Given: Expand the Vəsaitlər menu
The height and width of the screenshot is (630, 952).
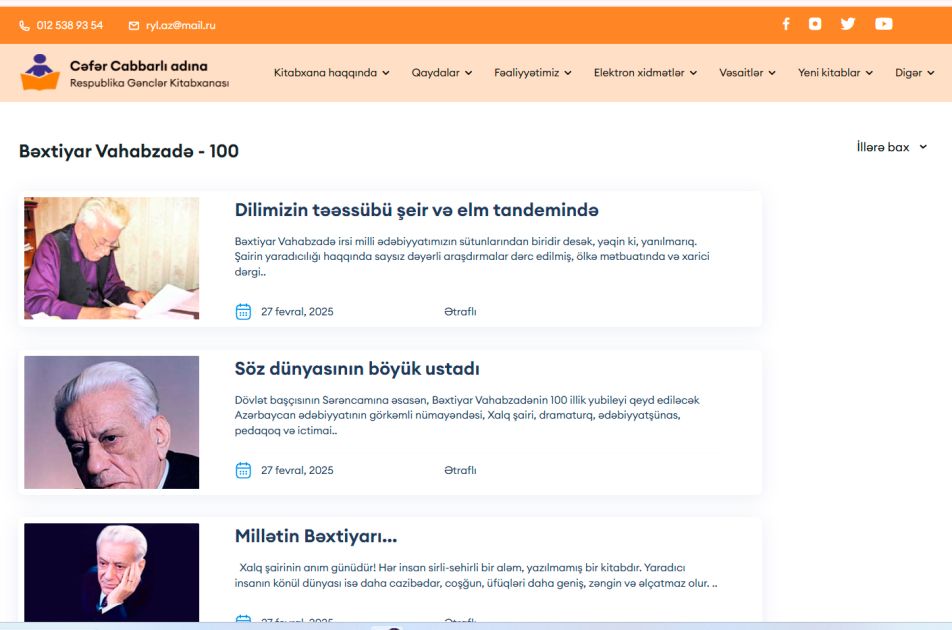Looking at the screenshot, I should [747, 73].
